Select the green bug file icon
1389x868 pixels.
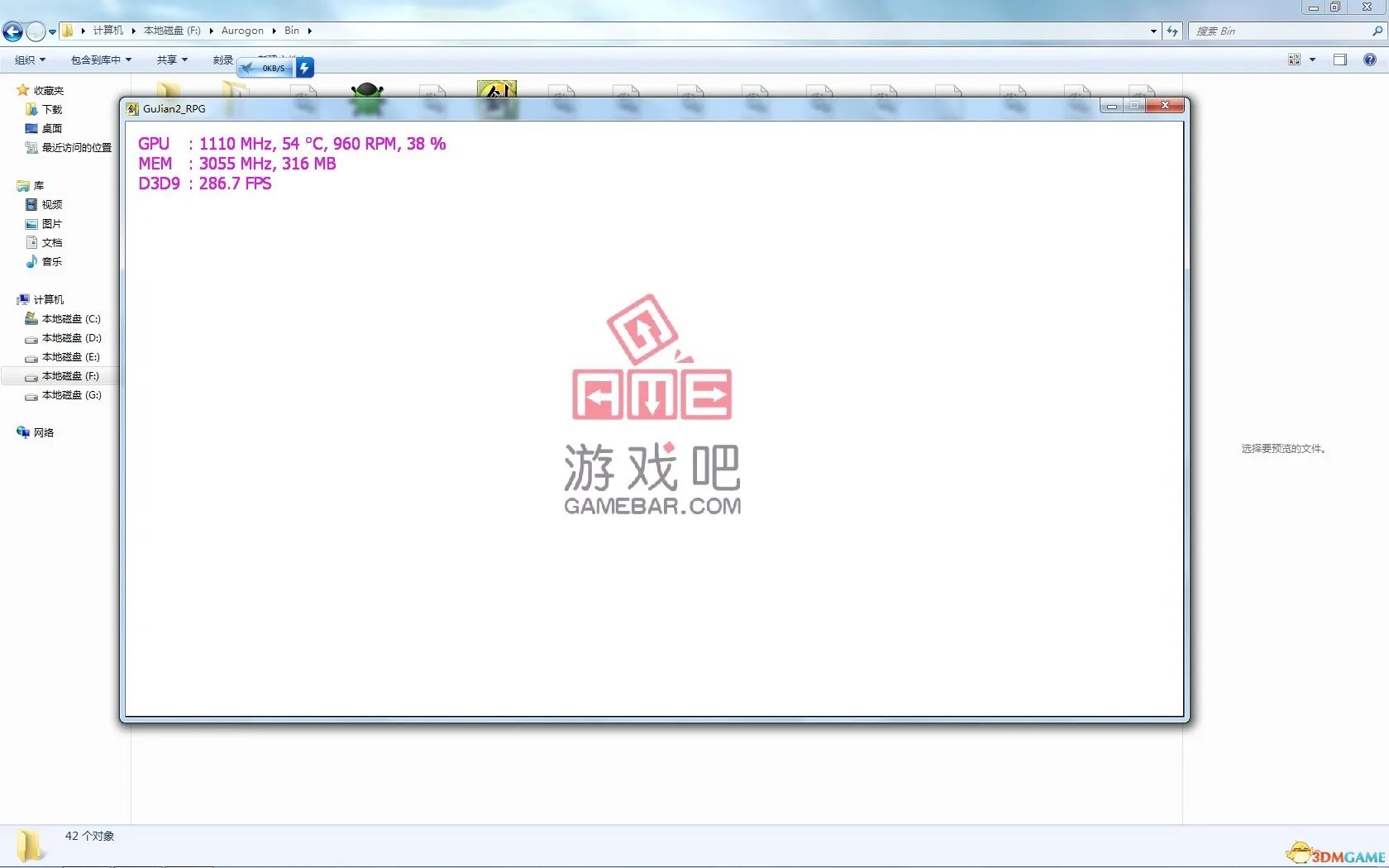pos(367,97)
